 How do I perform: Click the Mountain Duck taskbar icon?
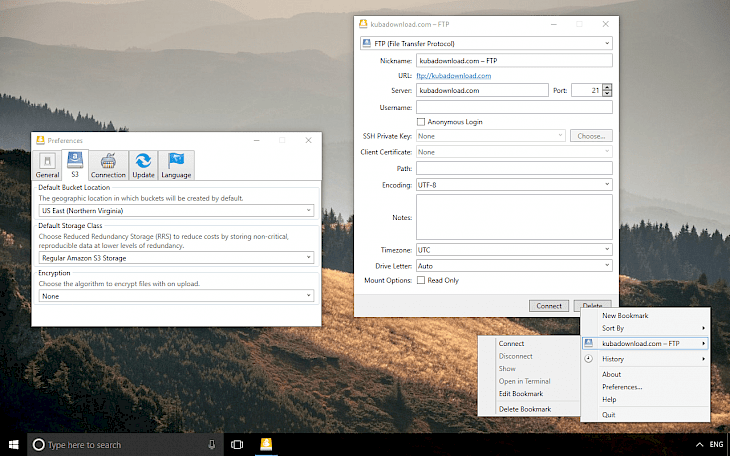click(266, 444)
